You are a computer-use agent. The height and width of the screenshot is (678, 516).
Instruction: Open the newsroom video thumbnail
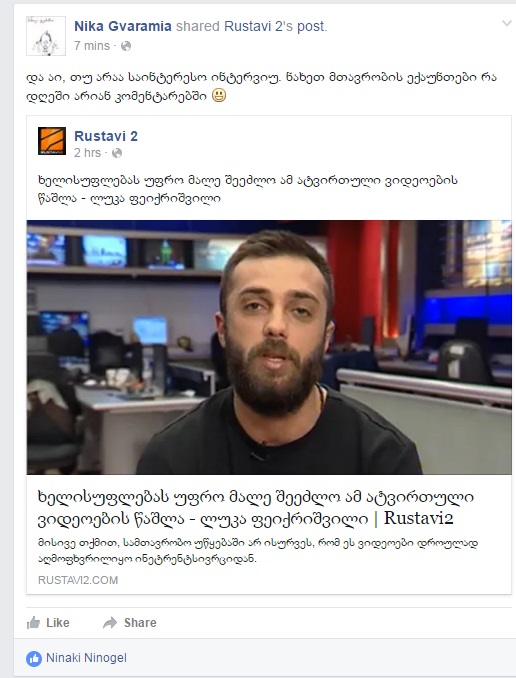coord(269,347)
